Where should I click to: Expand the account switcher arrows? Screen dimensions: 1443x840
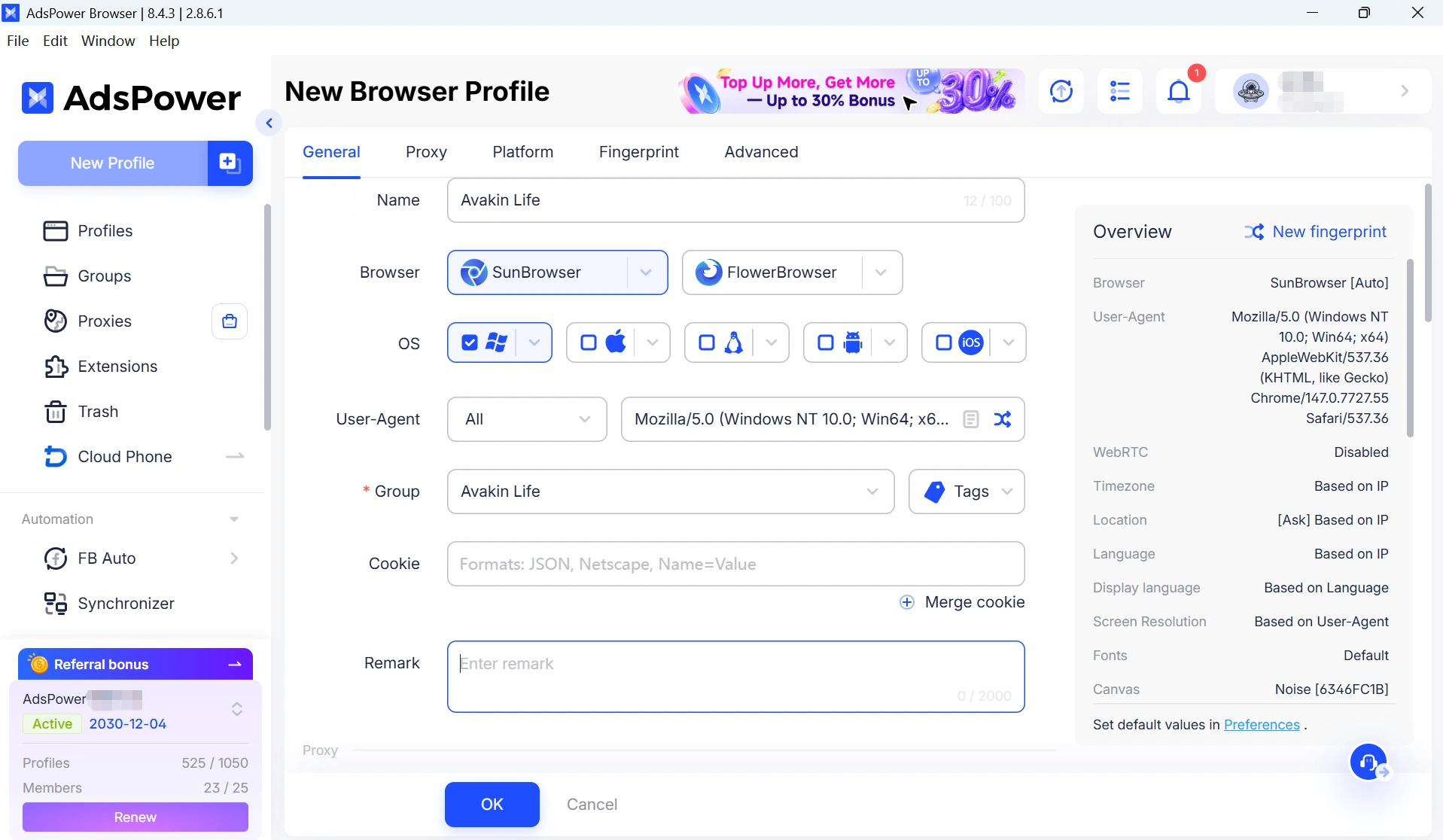237,709
